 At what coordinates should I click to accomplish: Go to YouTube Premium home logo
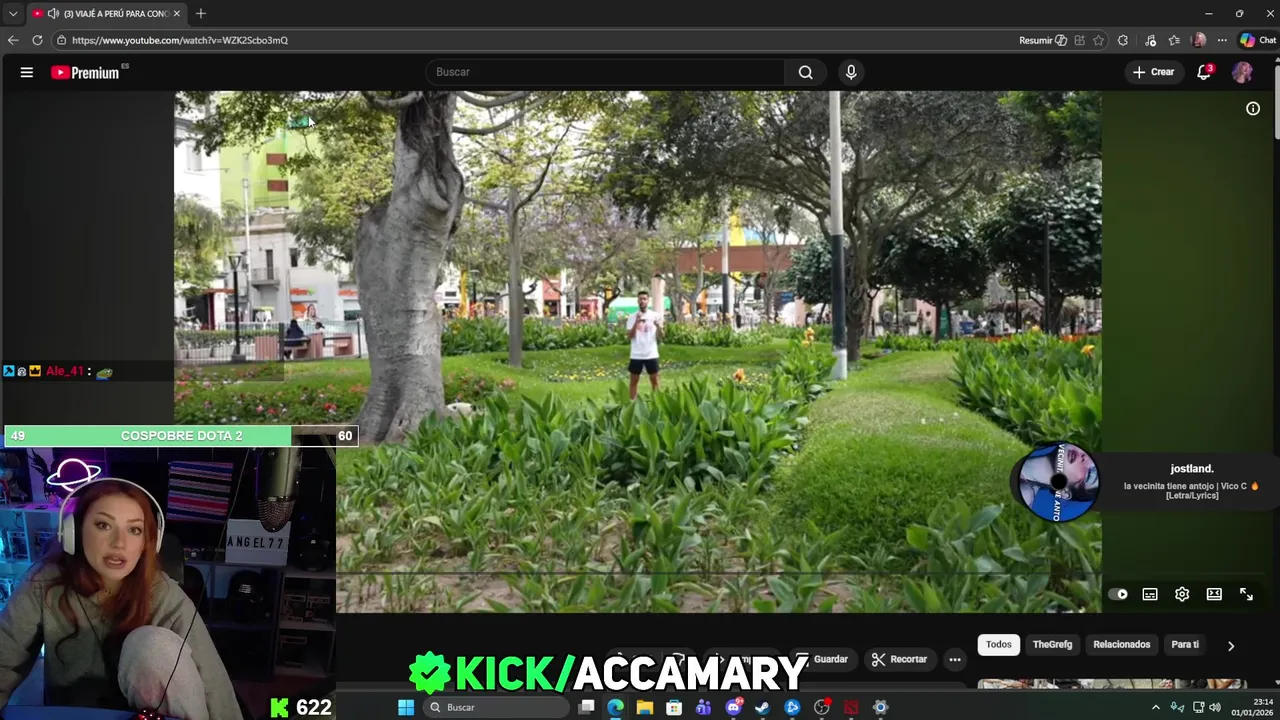(85, 72)
